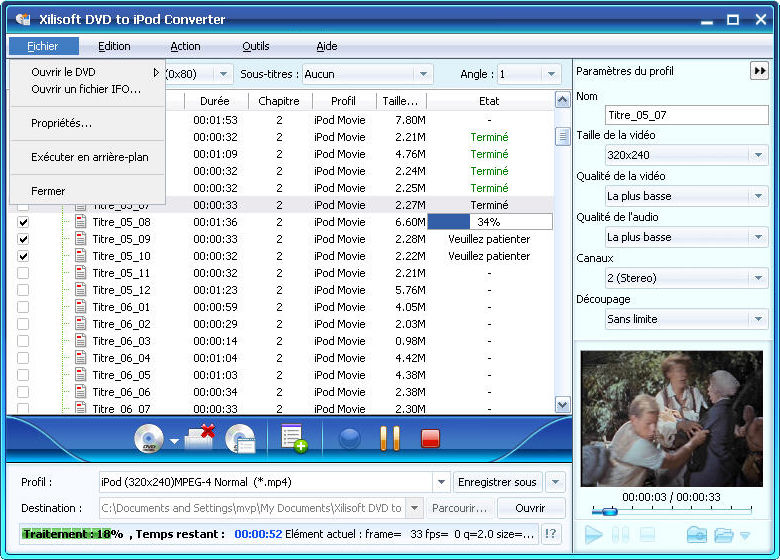Choose 'Exécuter en arrière-plan' menu entry
Viewport: 780px width, 560px height.
coord(88,157)
